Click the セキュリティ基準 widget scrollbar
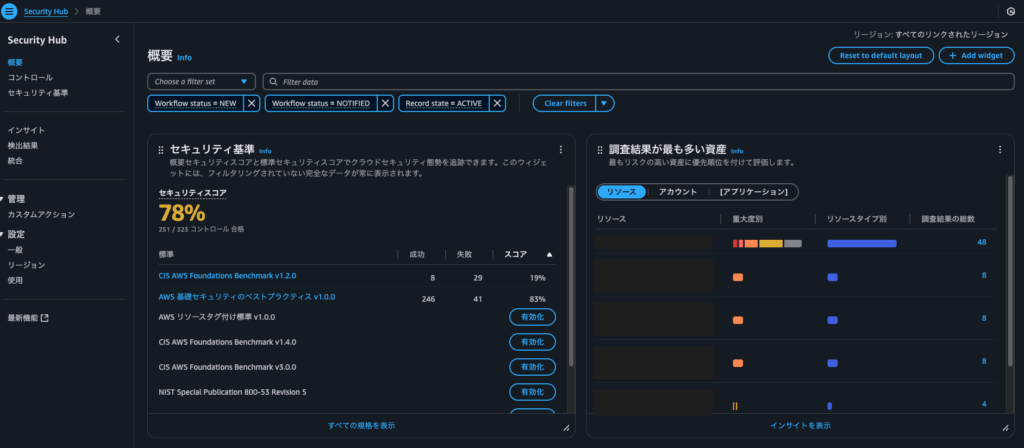 point(571,276)
